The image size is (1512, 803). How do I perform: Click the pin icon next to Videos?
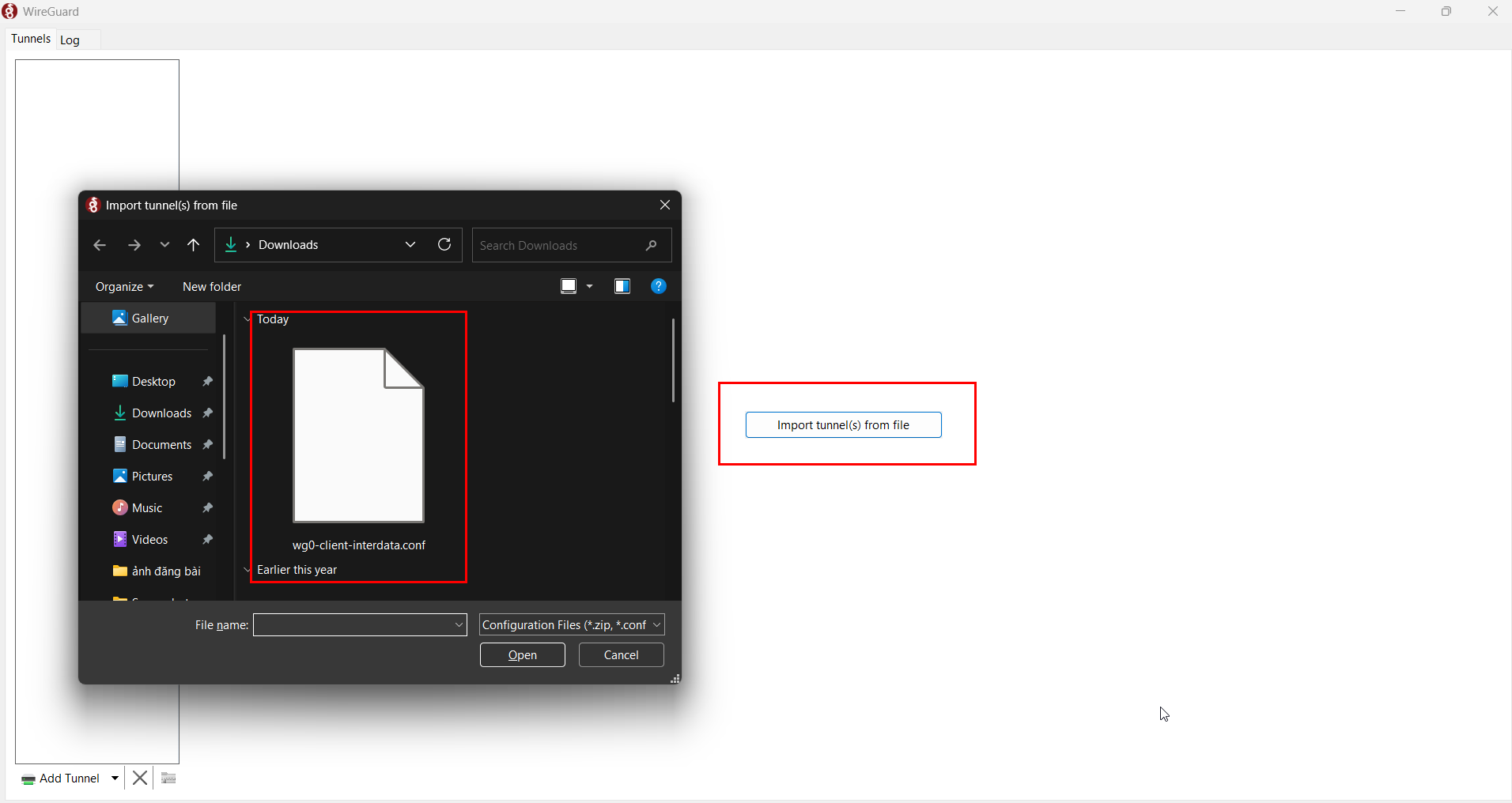pyautogui.click(x=207, y=540)
